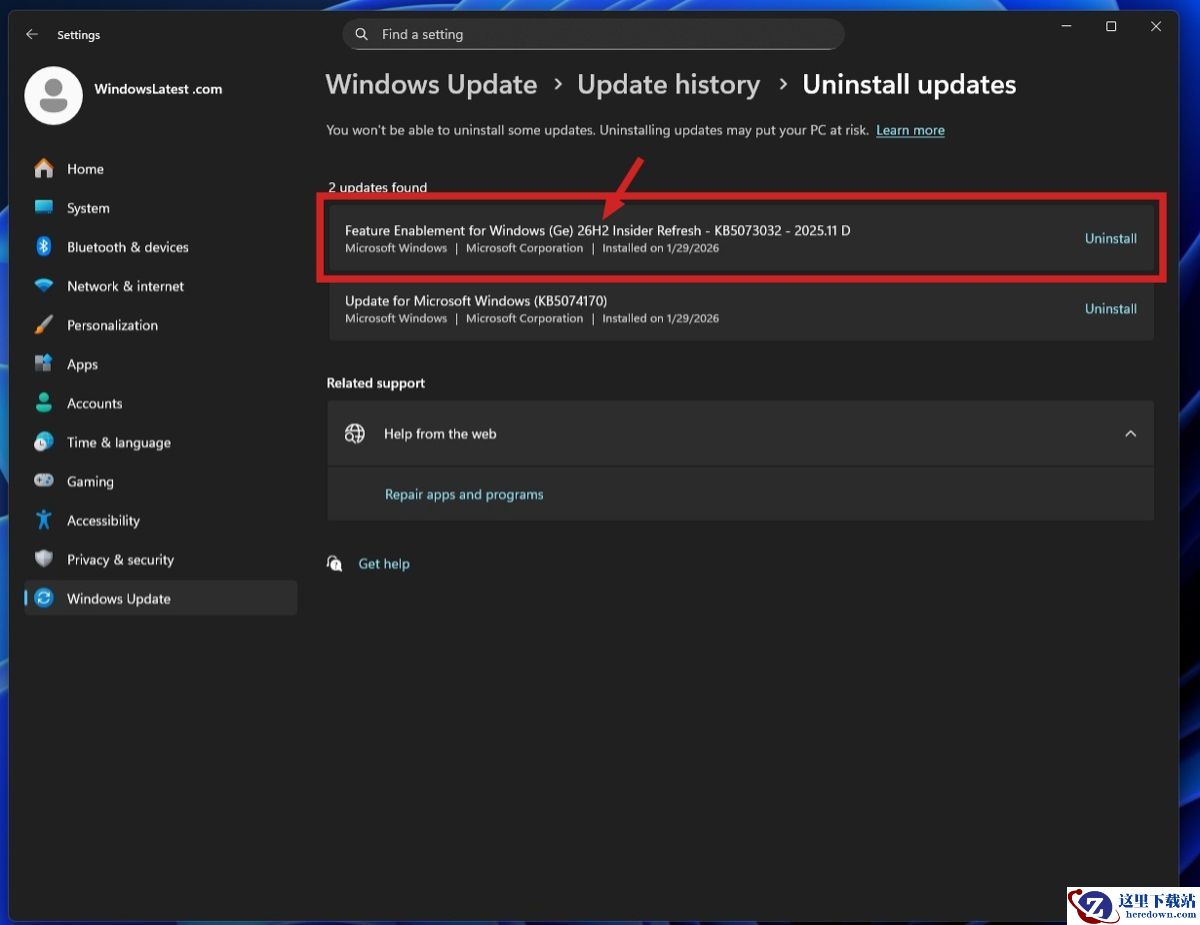The image size is (1200, 925).
Task: Click the Time & language globe icon
Action: coord(44,442)
